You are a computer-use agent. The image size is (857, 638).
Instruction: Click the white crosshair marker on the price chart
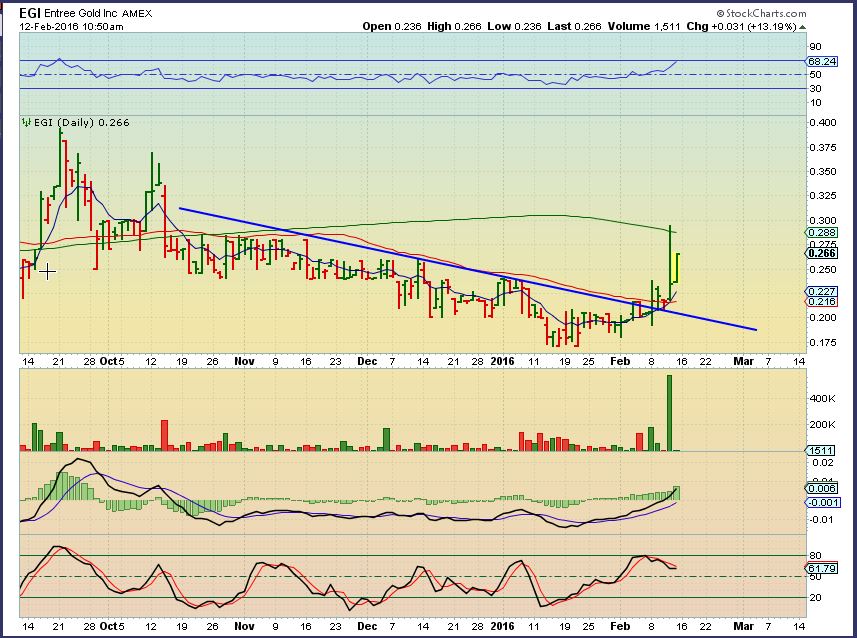[x=46, y=271]
